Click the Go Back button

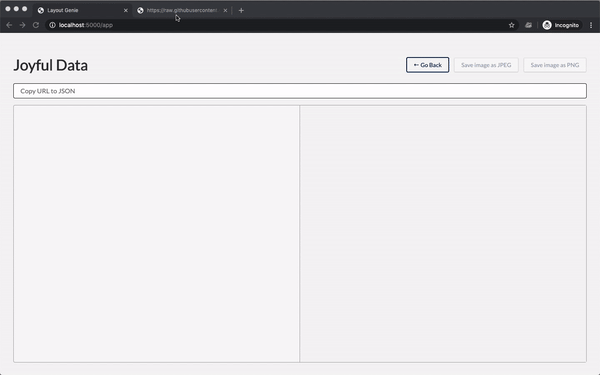click(x=427, y=65)
